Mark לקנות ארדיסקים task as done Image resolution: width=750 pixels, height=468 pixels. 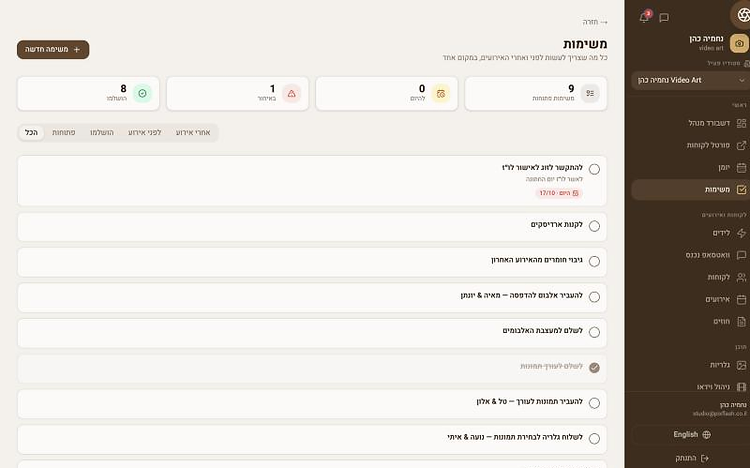click(x=594, y=226)
